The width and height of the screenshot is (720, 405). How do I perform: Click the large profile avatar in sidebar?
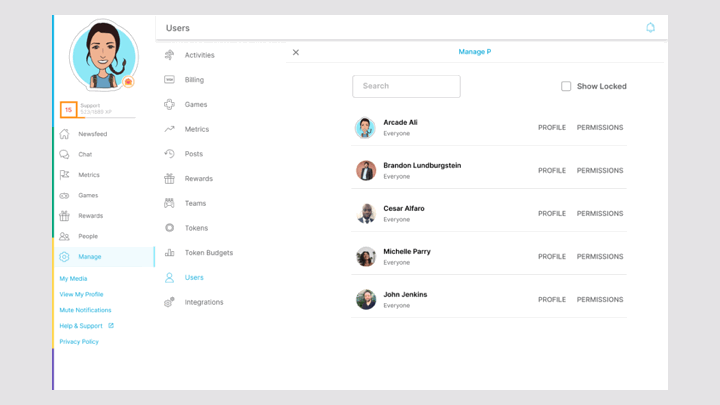(104, 55)
